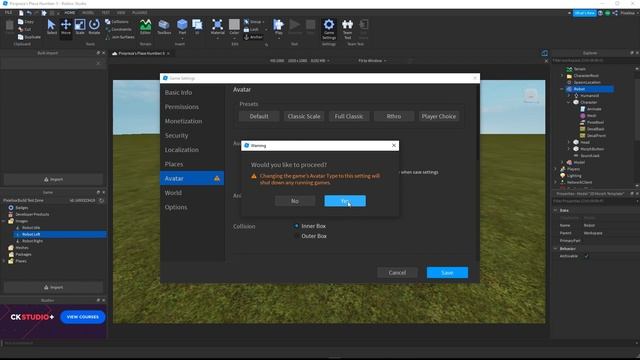Screen dimensions: 640x360
Task: Refresh the Game panel asset list
Action: click(101, 200)
